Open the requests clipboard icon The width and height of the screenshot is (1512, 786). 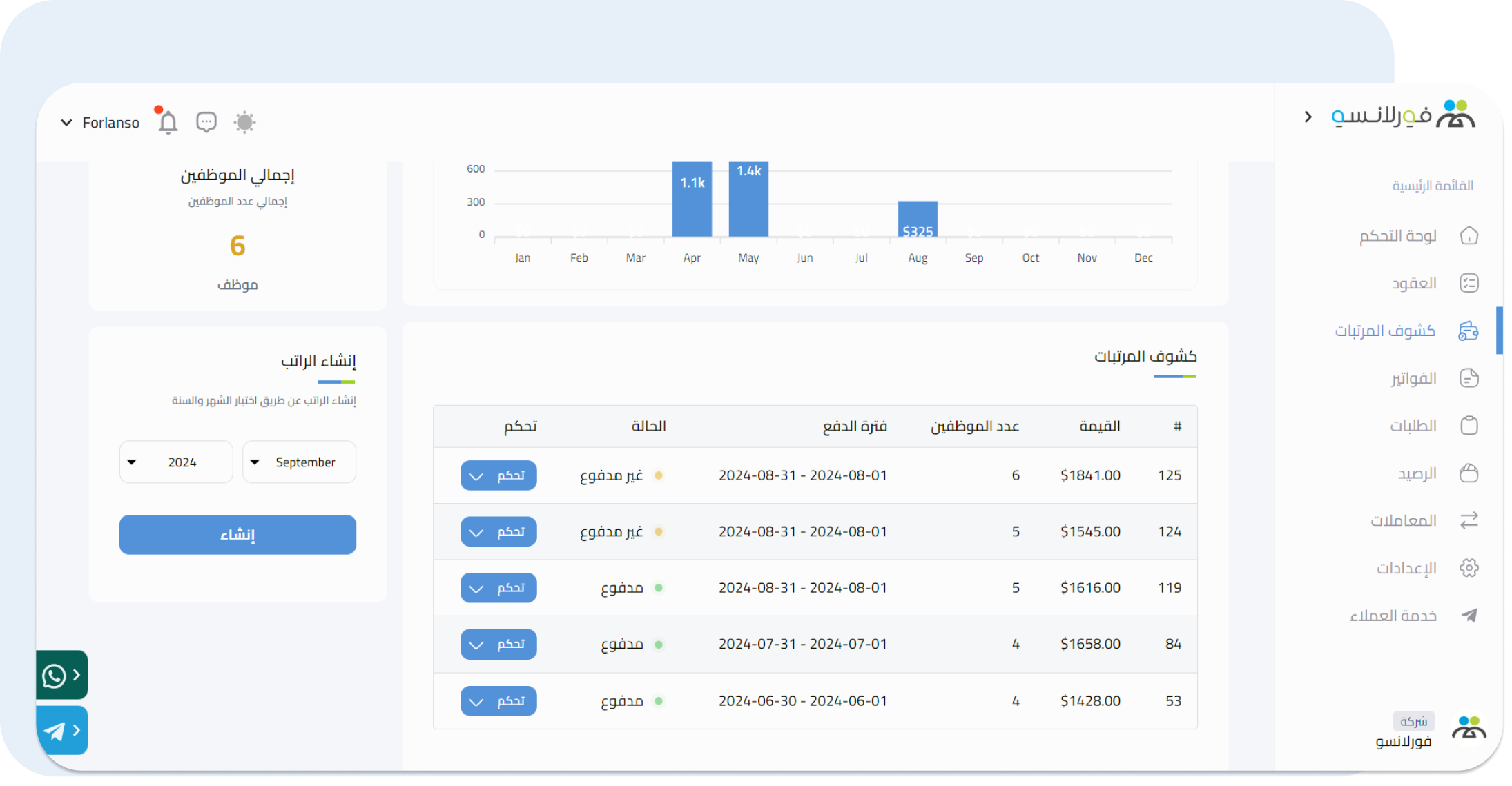pos(1469,425)
